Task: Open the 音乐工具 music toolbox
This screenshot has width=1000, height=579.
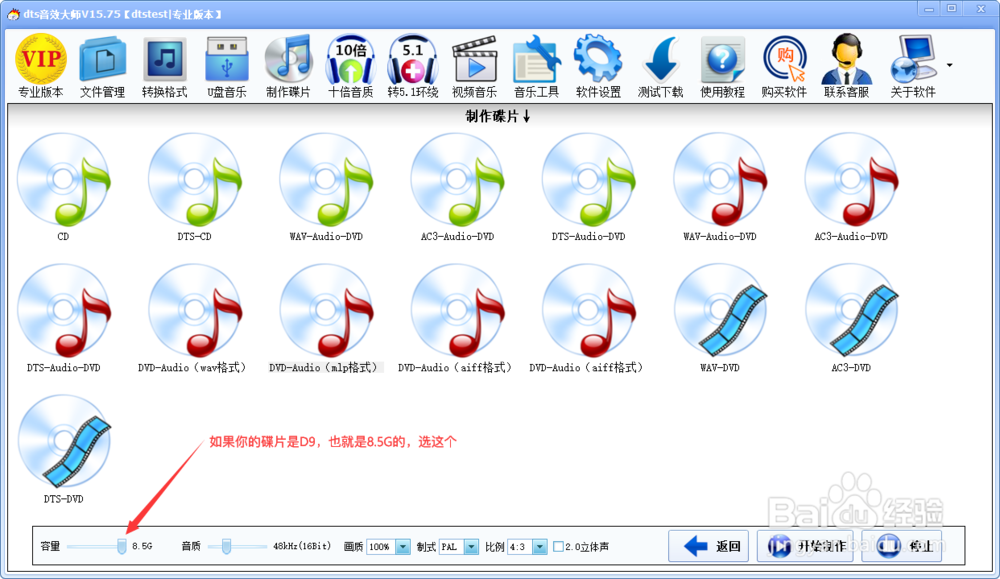Action: point(536,63)
